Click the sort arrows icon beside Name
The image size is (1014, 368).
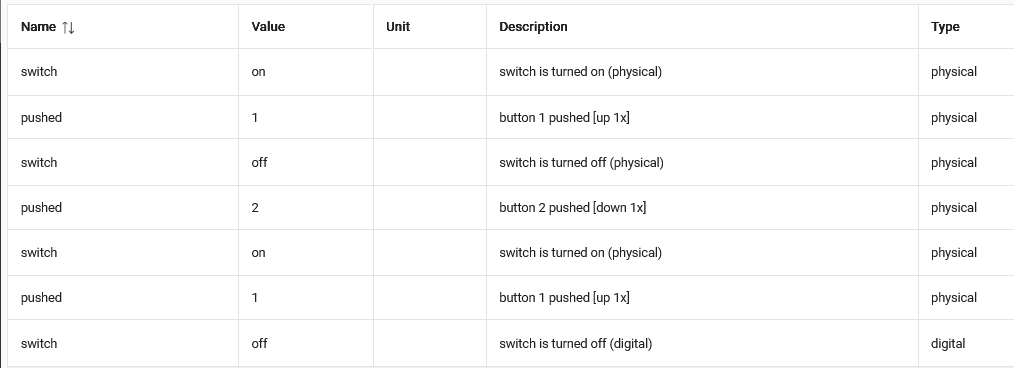click(68, 27)
